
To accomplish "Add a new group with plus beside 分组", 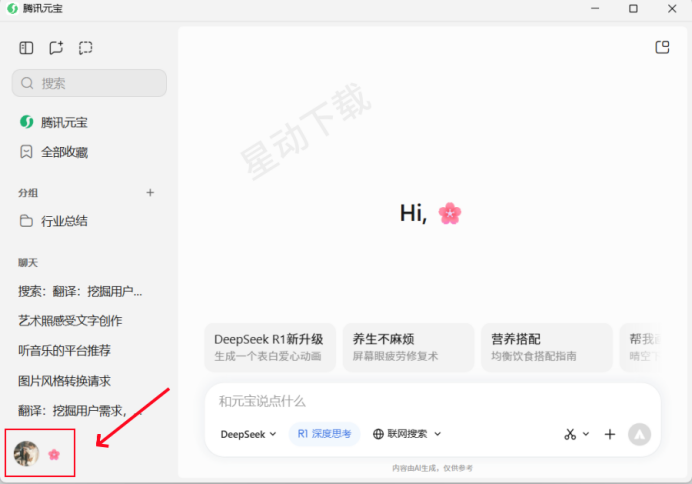I will (150, 192).
